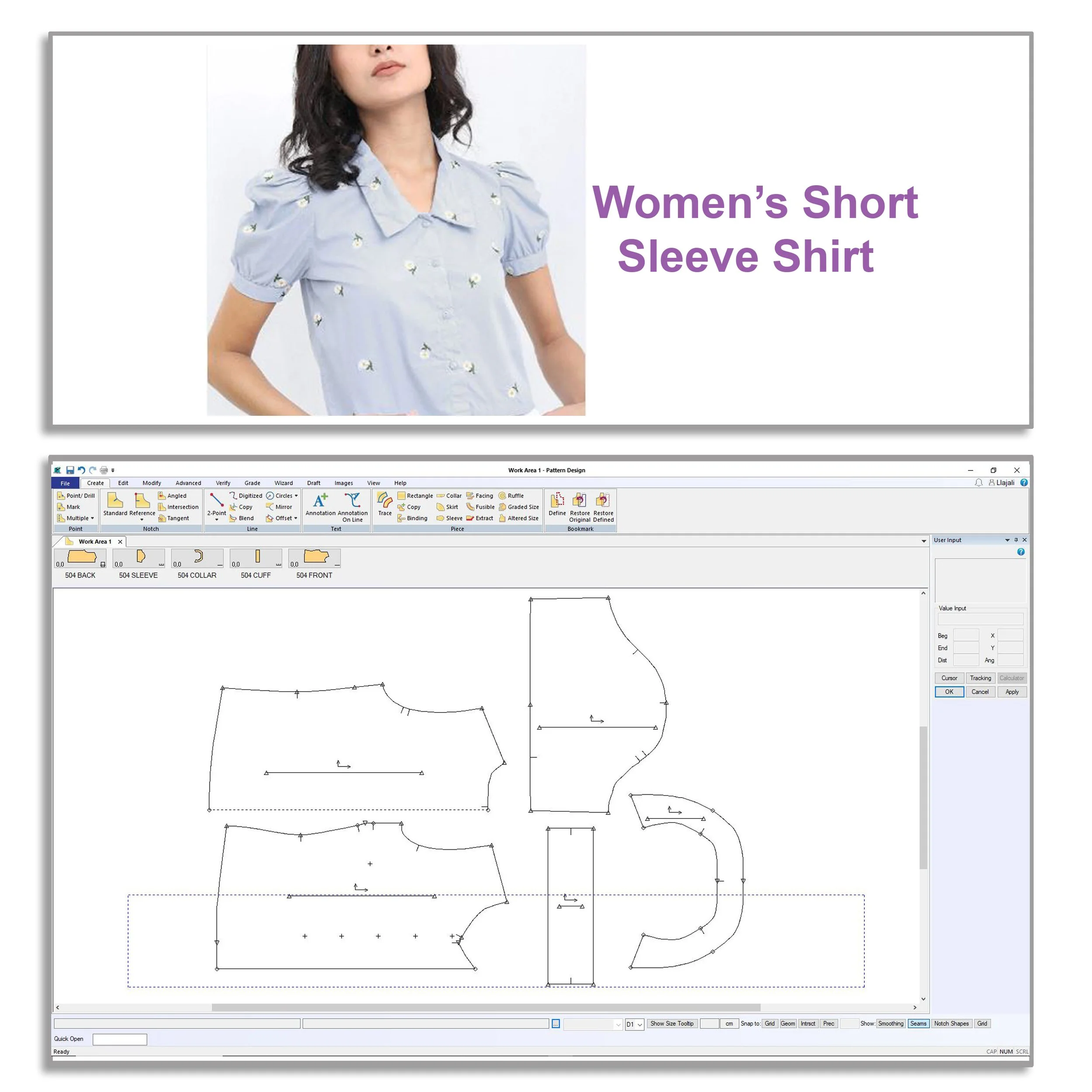
Task: Select the Digitized line tool
Action: [x=245, y=496]
